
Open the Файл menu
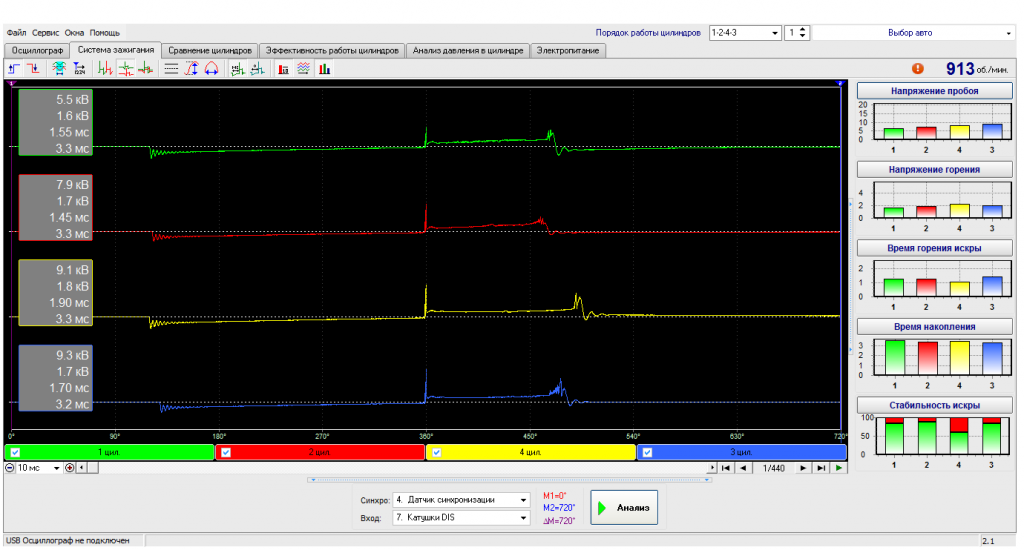pyautogui.click(x=16, y=33)
